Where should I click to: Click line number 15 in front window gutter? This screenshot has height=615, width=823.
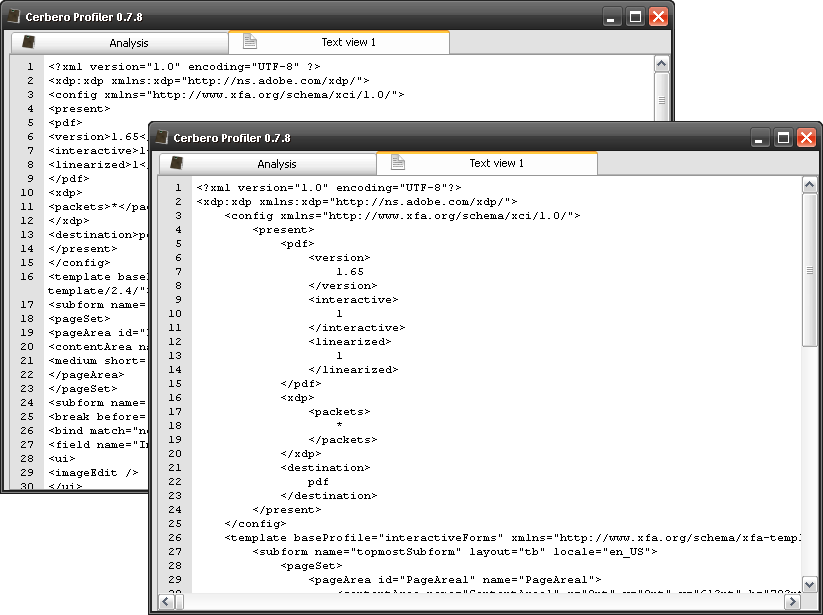coord(175,384)
